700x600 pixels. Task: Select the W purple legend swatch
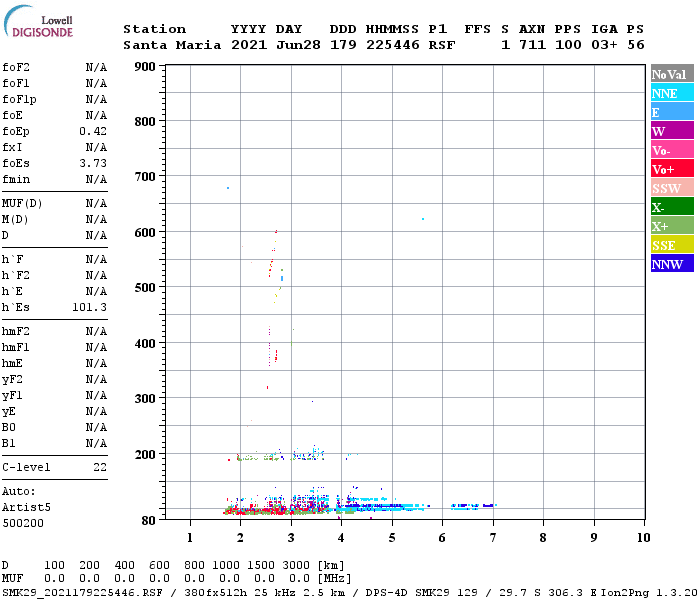672,131
